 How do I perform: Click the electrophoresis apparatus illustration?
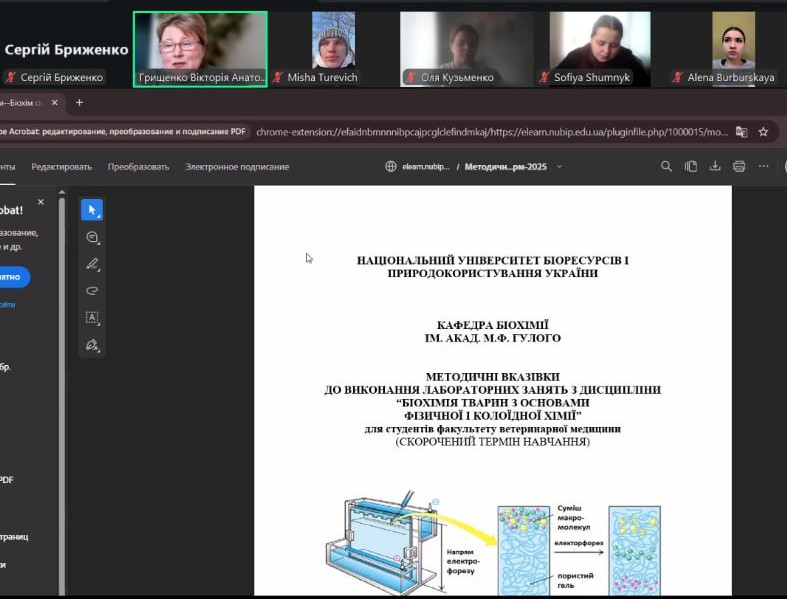[x=383, y=543]
